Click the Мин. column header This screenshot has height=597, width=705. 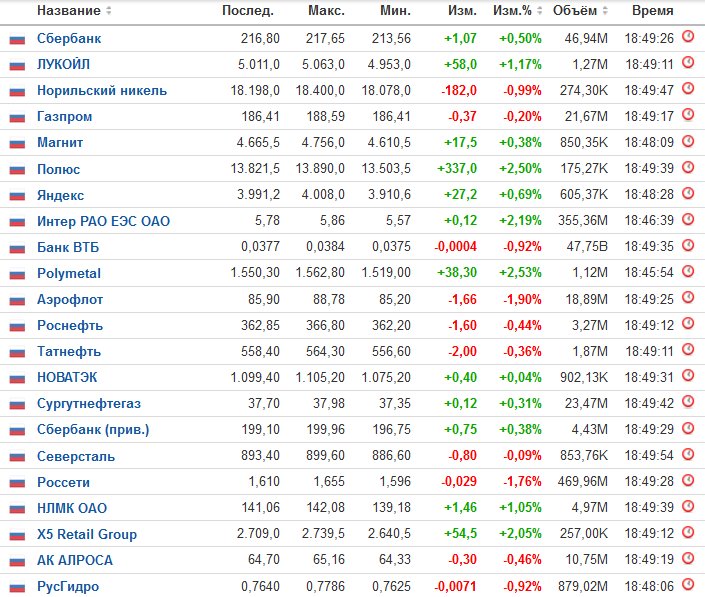pyautogui.click(x=395, y=10)
